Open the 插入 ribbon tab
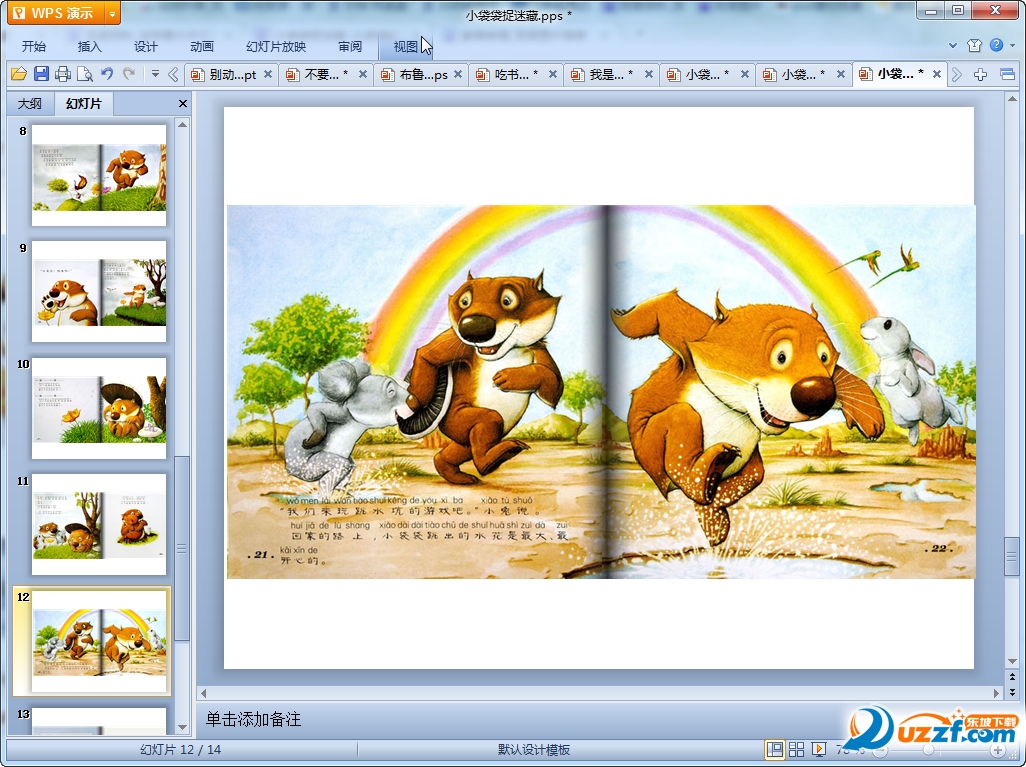This screenshot has width=1026, height=767. coord(90,46)
